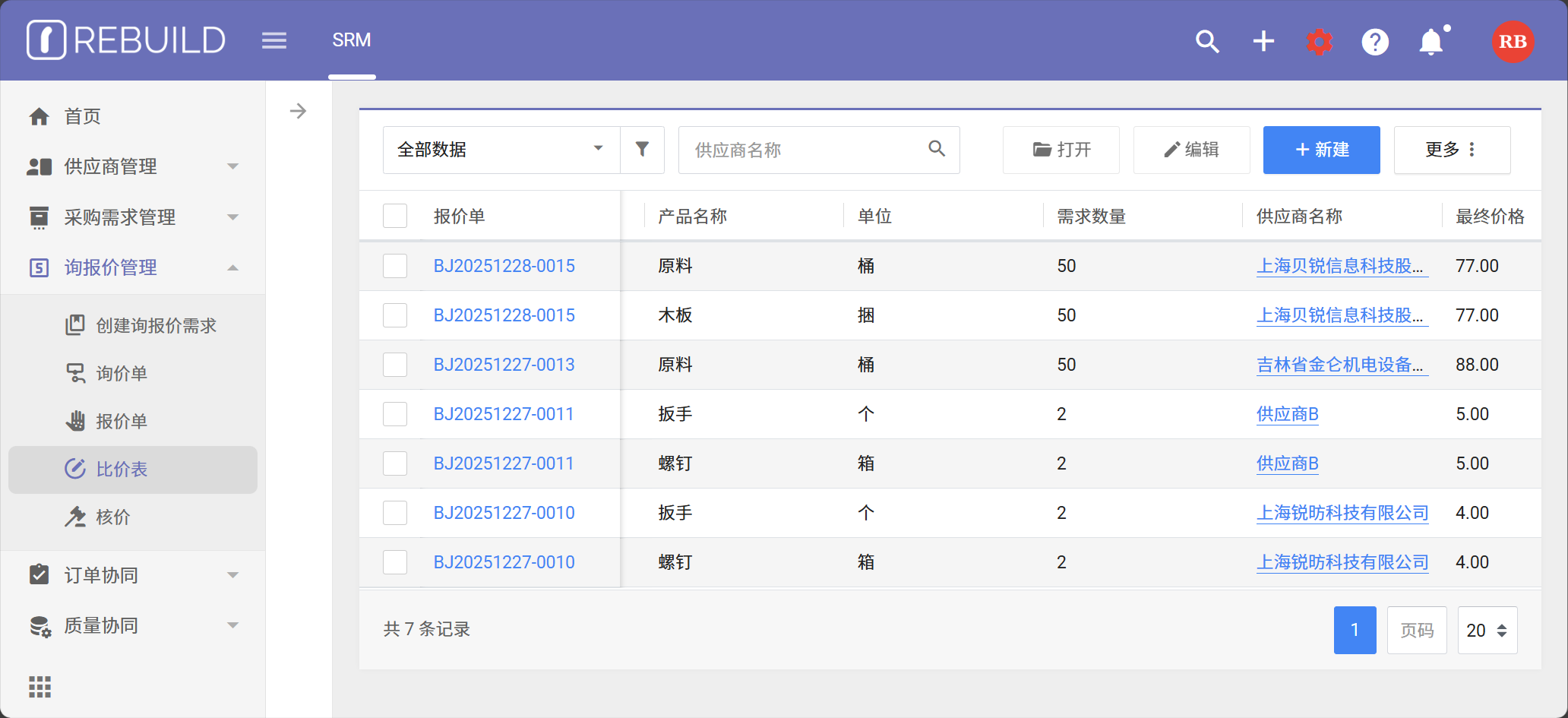
Task: Open the 全部数据 view dropdown
Action: click(501, 150)
